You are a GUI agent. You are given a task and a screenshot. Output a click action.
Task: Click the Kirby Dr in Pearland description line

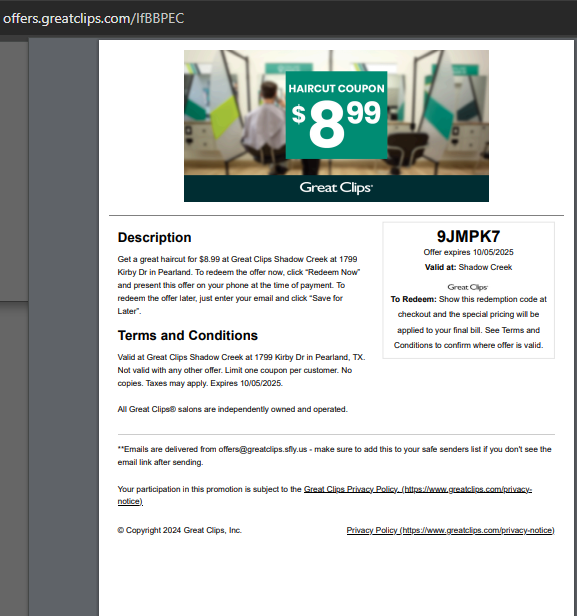coord(239,272)
